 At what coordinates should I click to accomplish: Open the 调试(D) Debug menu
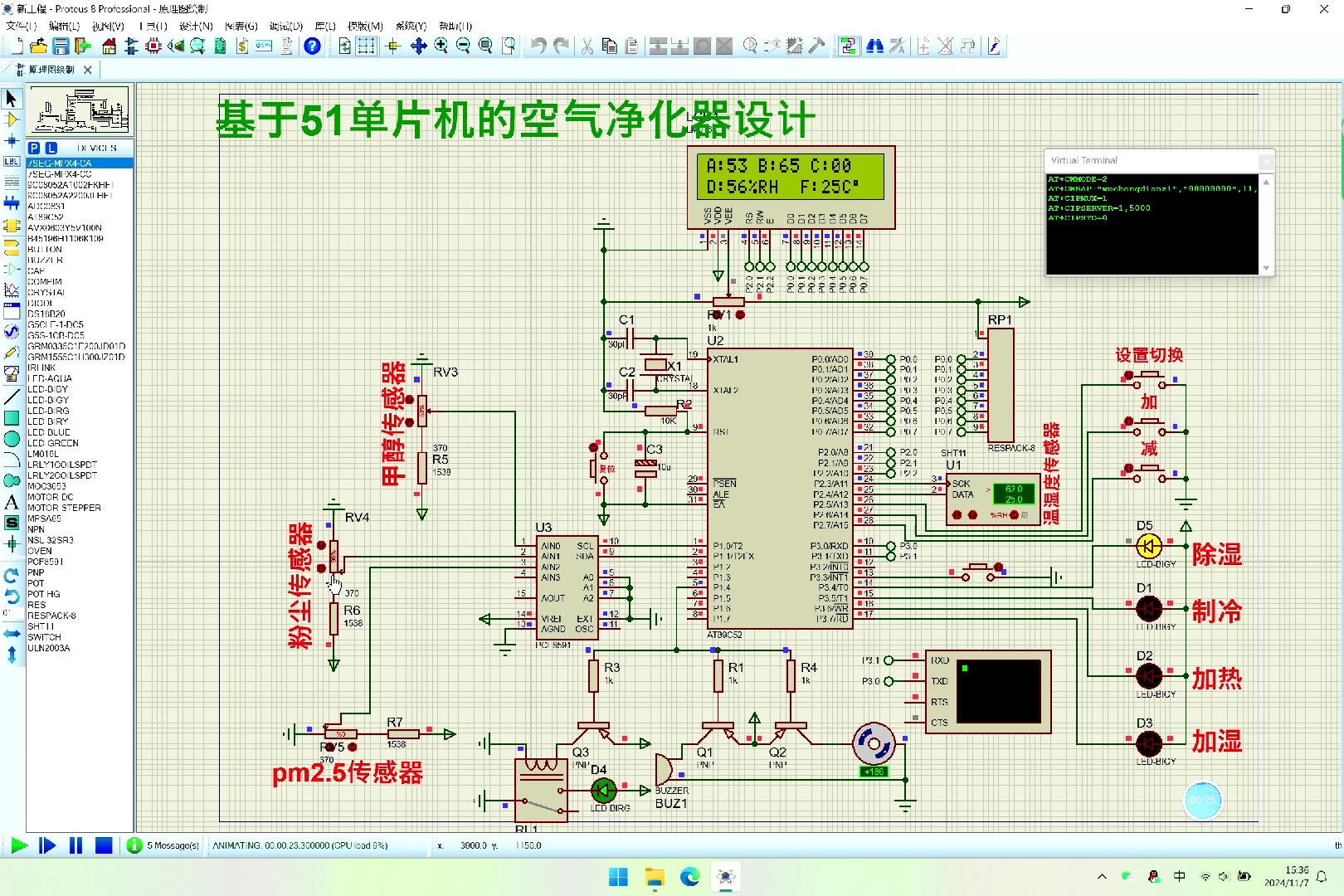tap(286, 26)
